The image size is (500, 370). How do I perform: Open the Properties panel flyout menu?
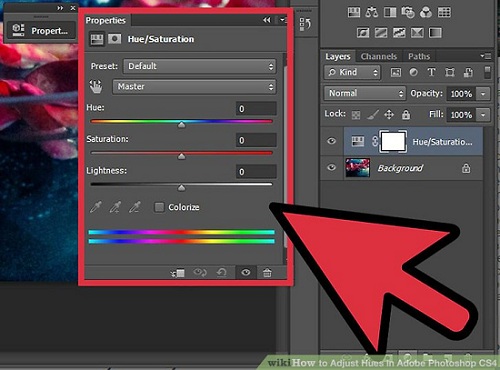click(x=282, y=20)
